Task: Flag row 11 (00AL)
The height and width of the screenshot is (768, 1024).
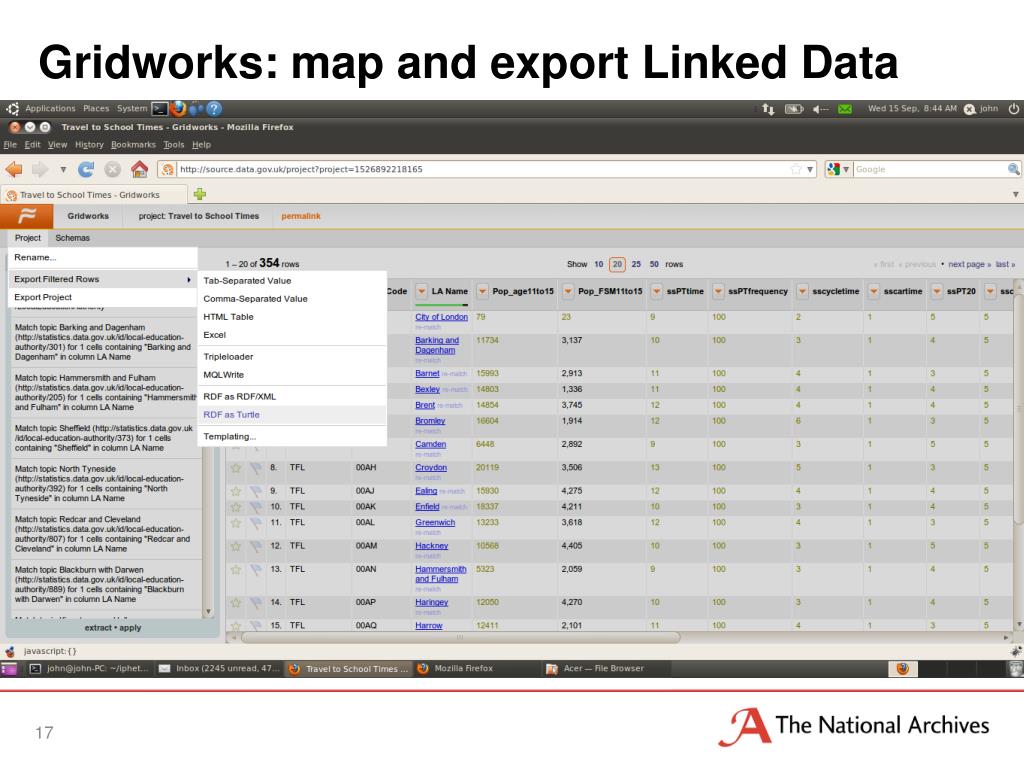Action: pos(256,523)
